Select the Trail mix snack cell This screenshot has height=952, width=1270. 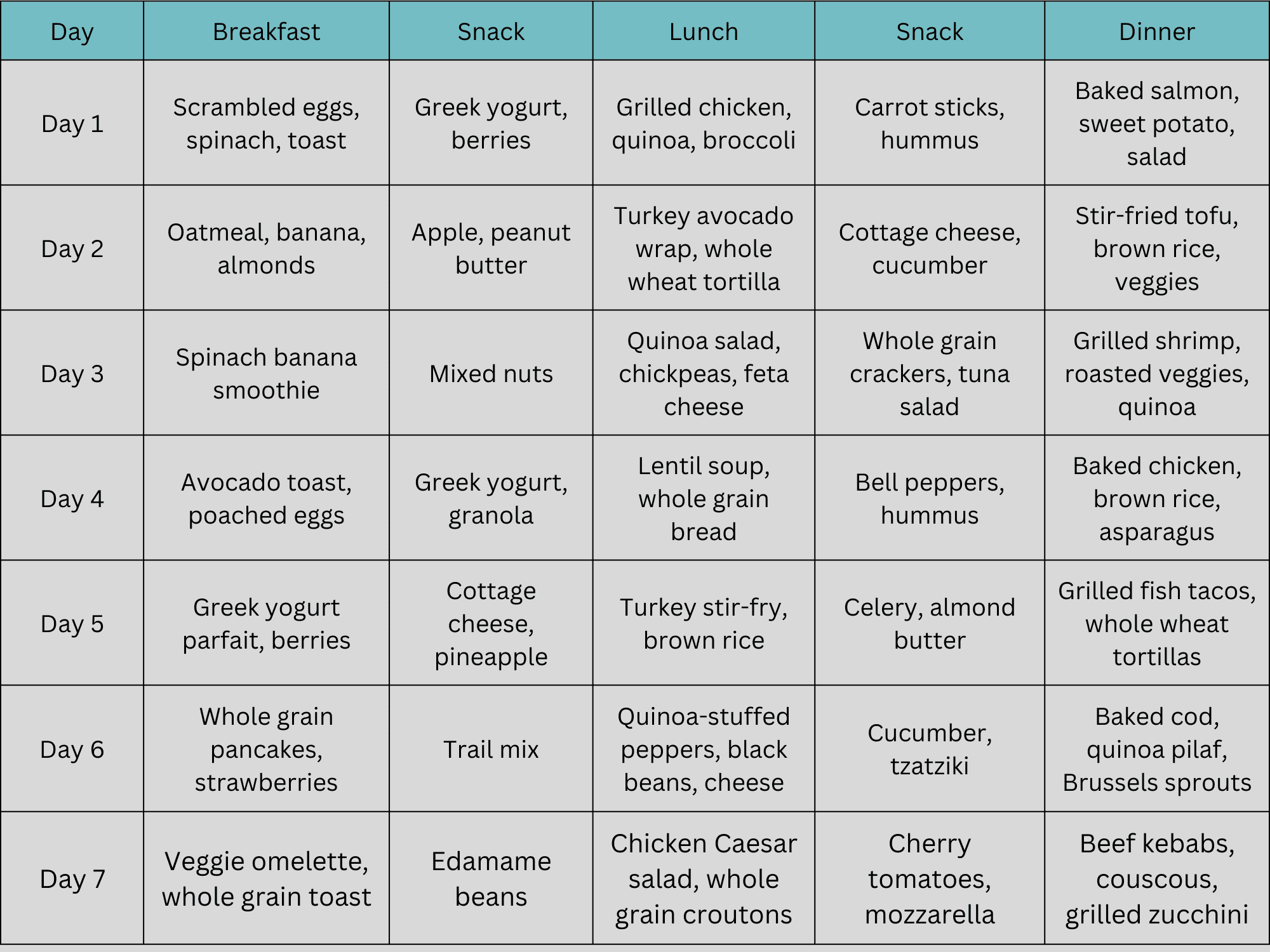tap(491, 750)
